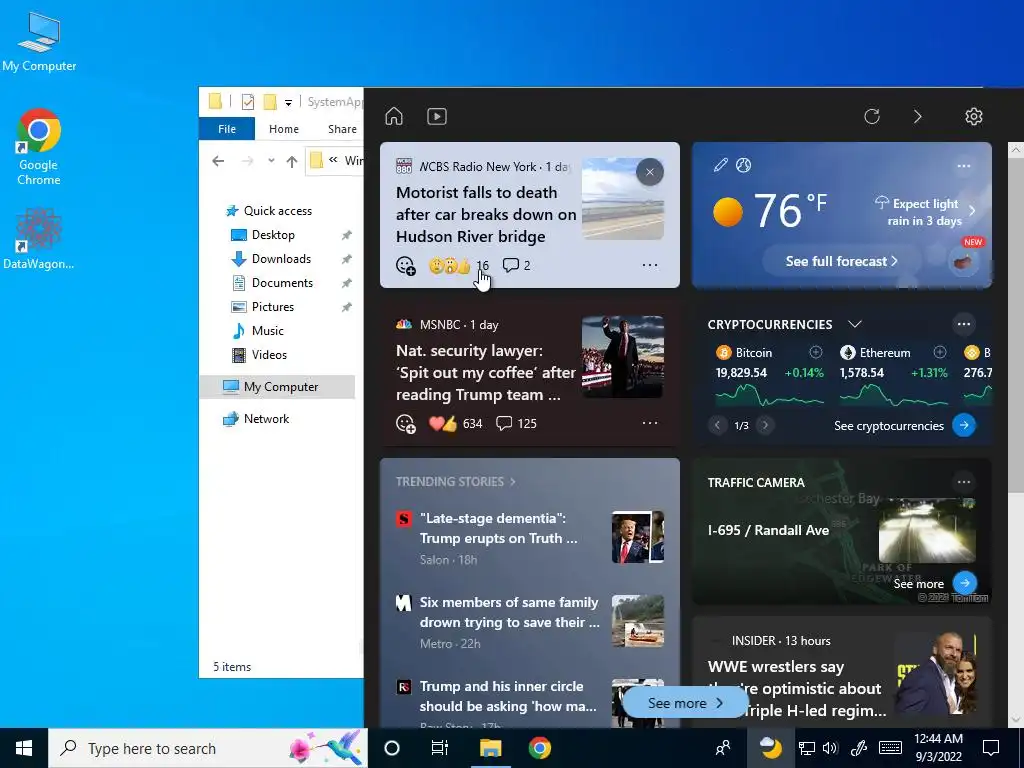Click the taskbar search box

click(208, 748)
